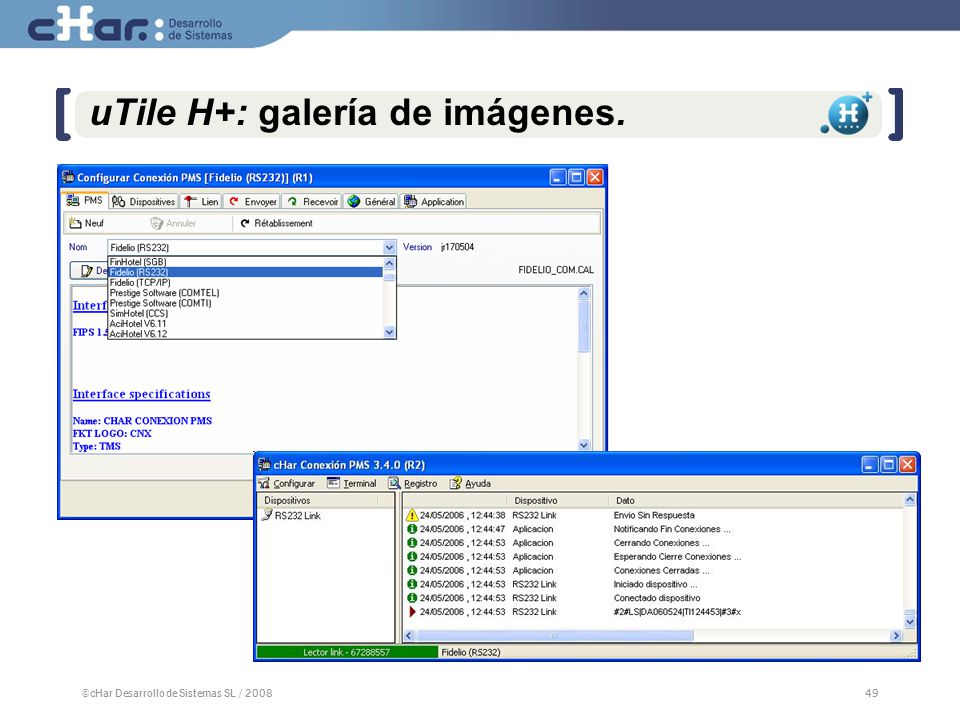Image resolution: width=960 pixels, height=720 pixels.
Task: Click the Annuler toolbar button
Action: point(173,223)
